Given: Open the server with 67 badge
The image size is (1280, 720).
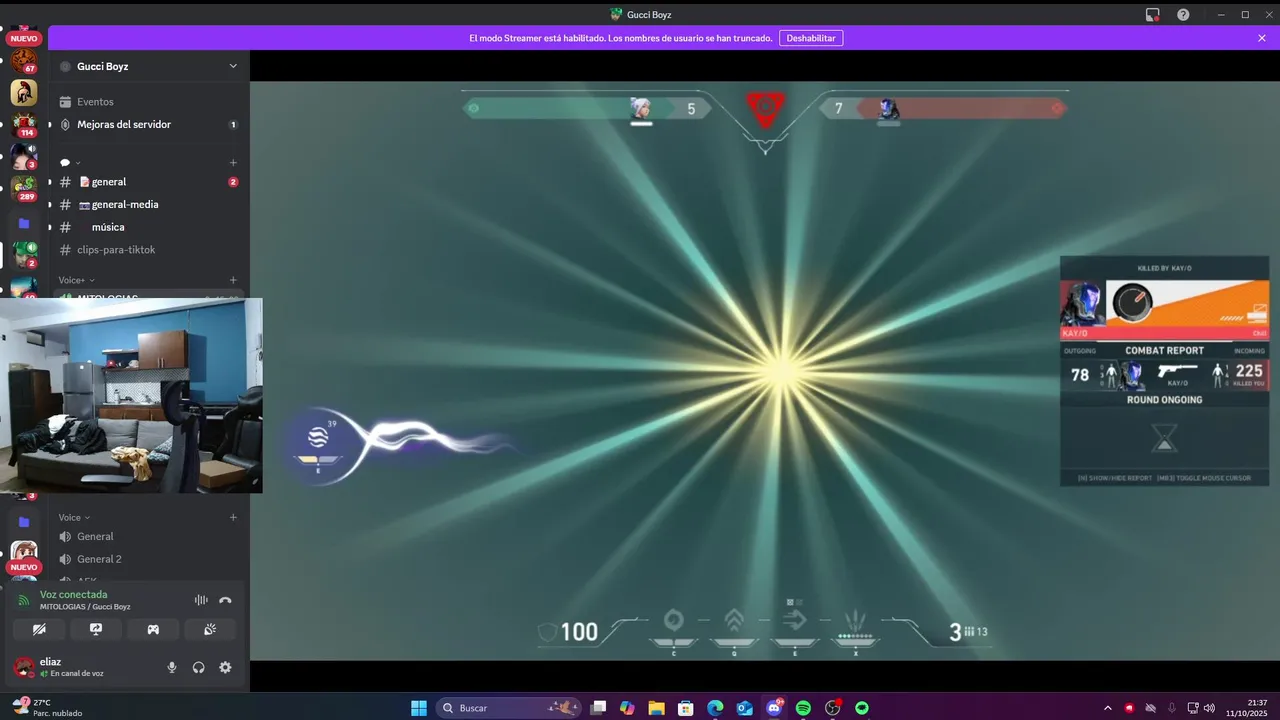Looking at the screenshot, I should [x=24, y=60].
